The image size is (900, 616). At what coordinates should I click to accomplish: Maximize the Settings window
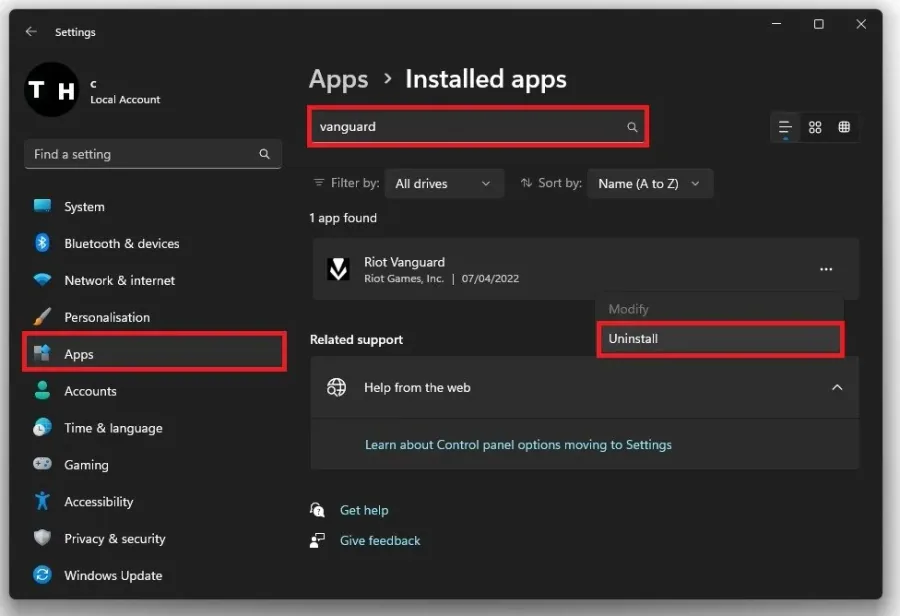[x=818, y=24]
